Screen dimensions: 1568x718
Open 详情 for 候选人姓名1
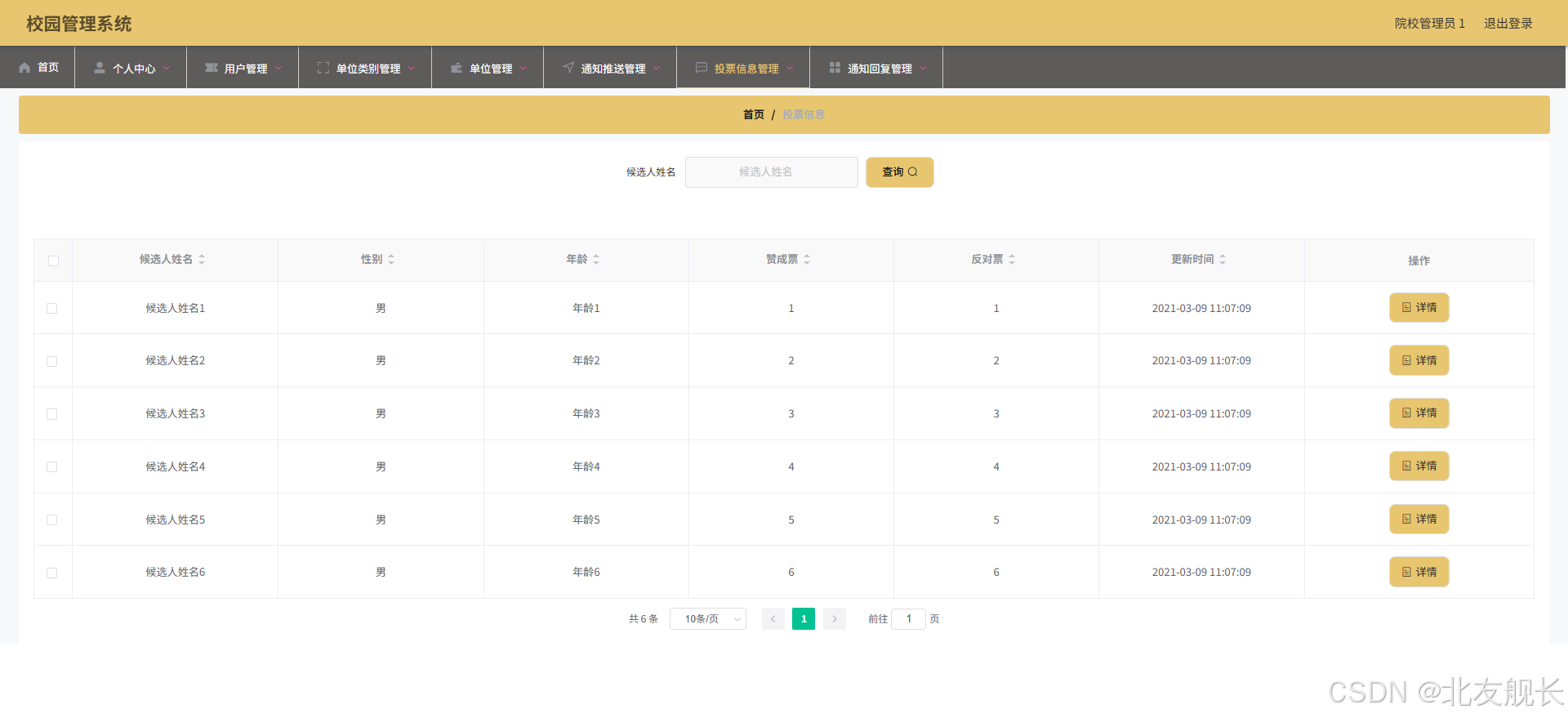click(x=1419, y=308)
